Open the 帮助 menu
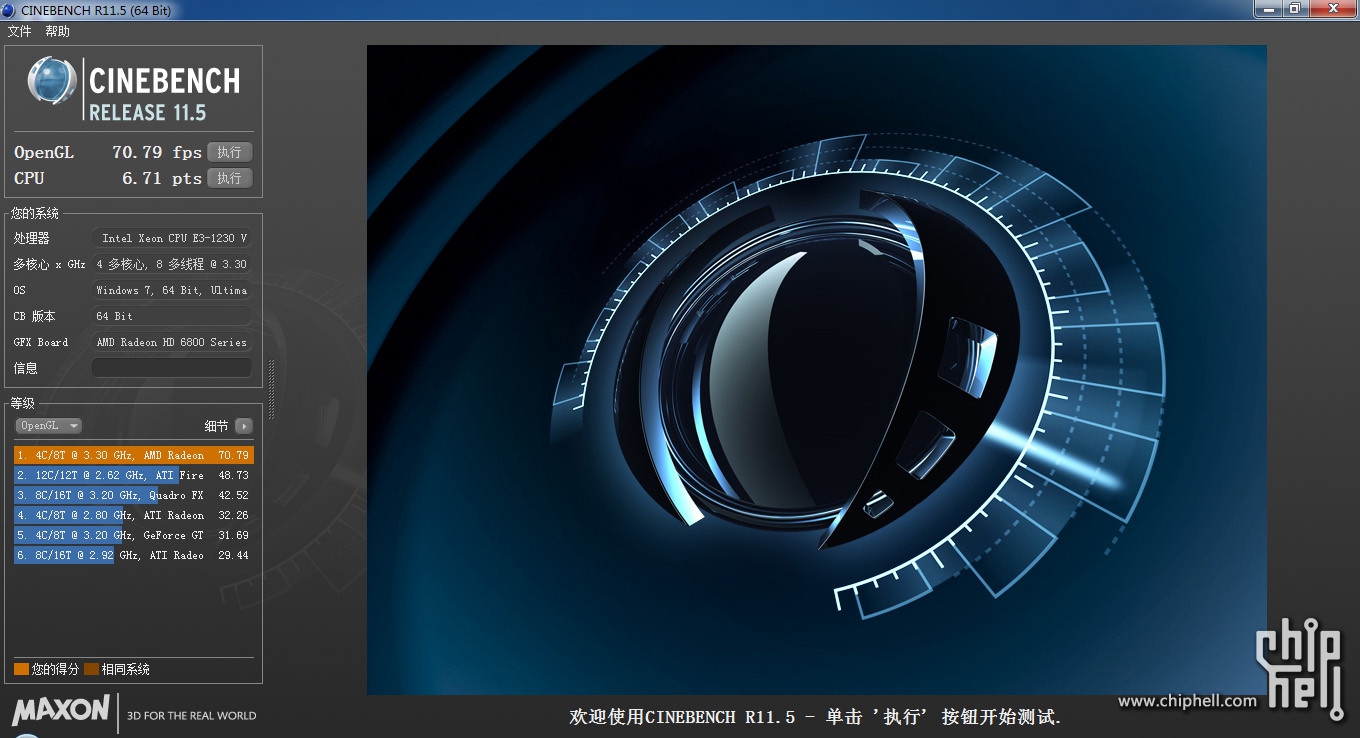1360x738 pixels. tap(57, 31)
